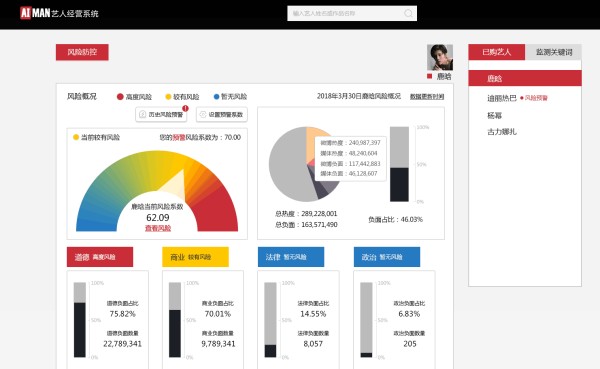Image resolution: width=600 pixels, height=369 pixels.
Task: Click the 8,057 count value
Action: [313, 344]
